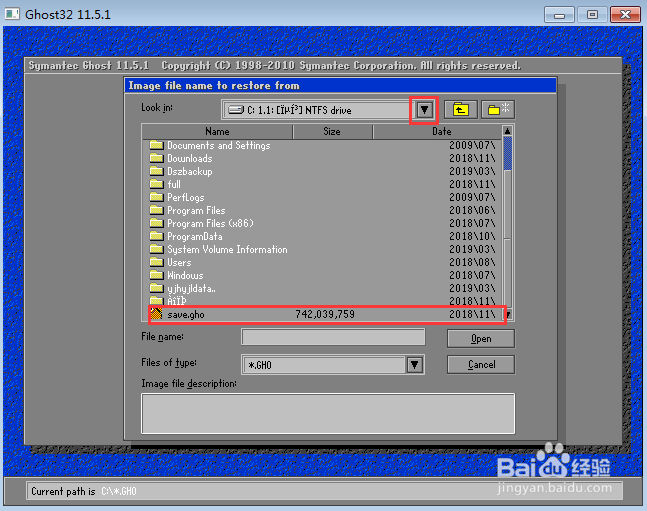Select the Windows folder icon
647x511 pixels.
click(156, 275)
